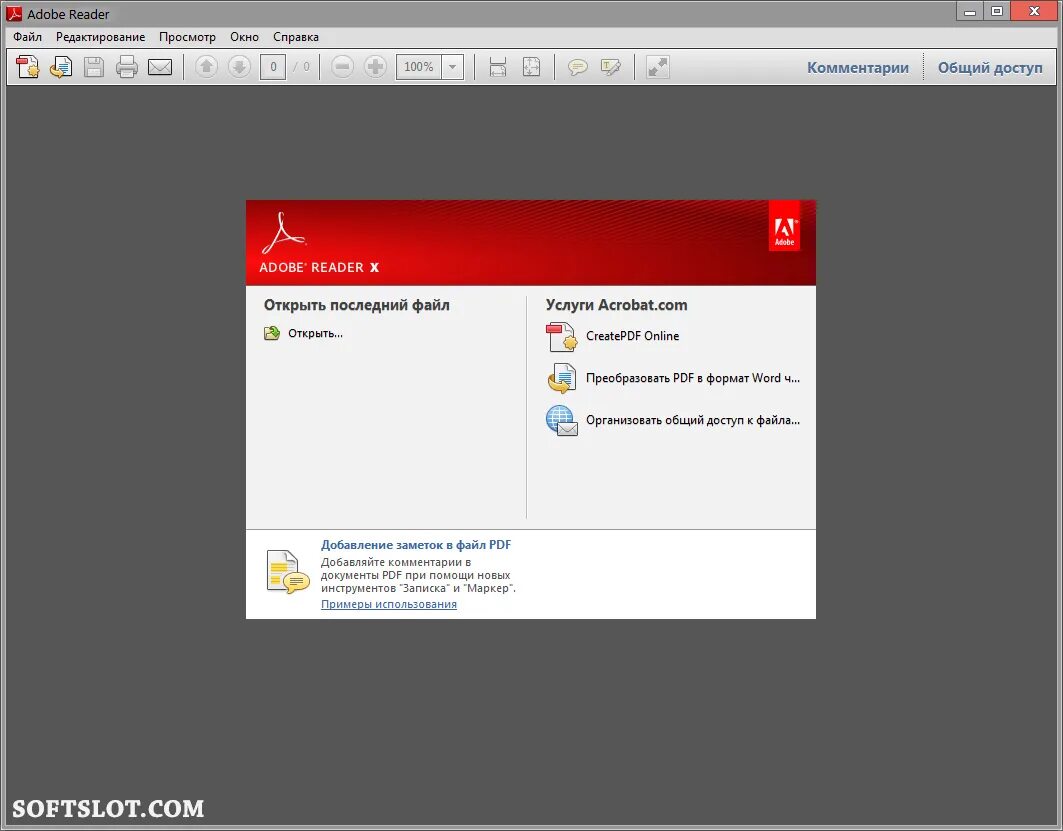Open the Просмотр menu
Image resolution: width=1063 pixels, height=831 pixels.
point(187,37)
